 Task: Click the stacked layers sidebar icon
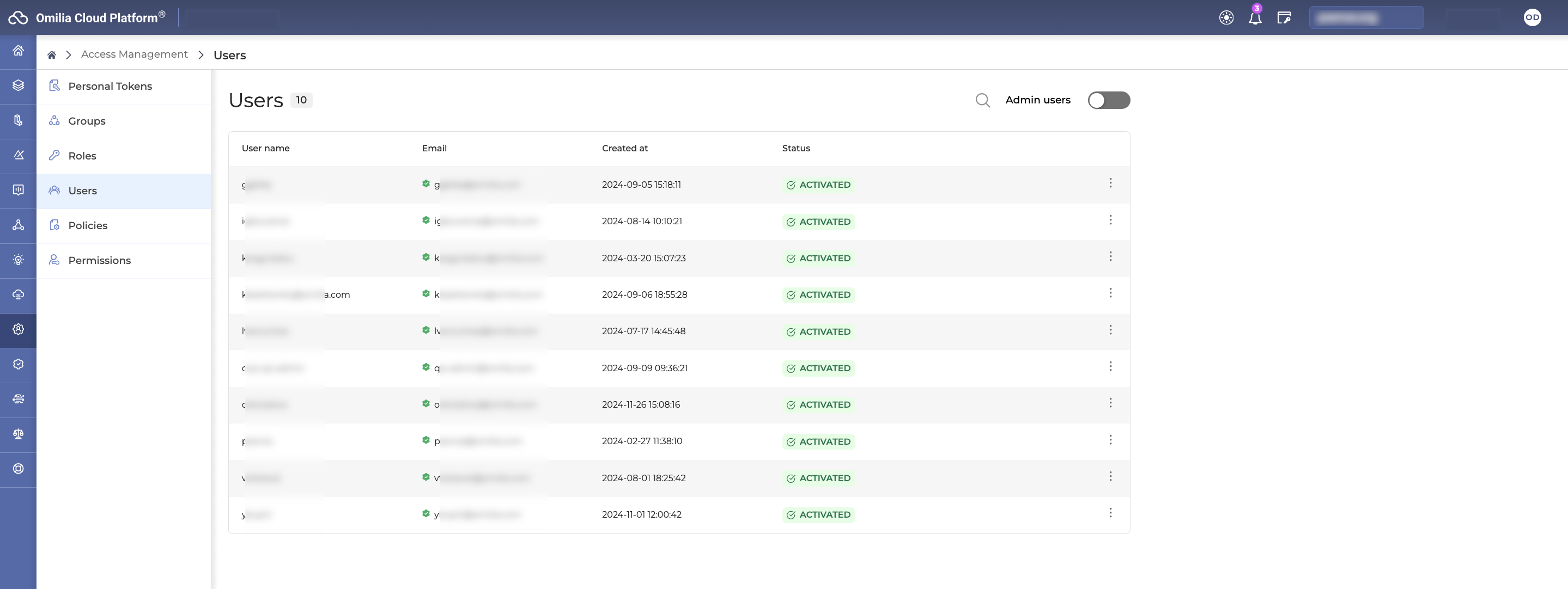click(19, 85)
